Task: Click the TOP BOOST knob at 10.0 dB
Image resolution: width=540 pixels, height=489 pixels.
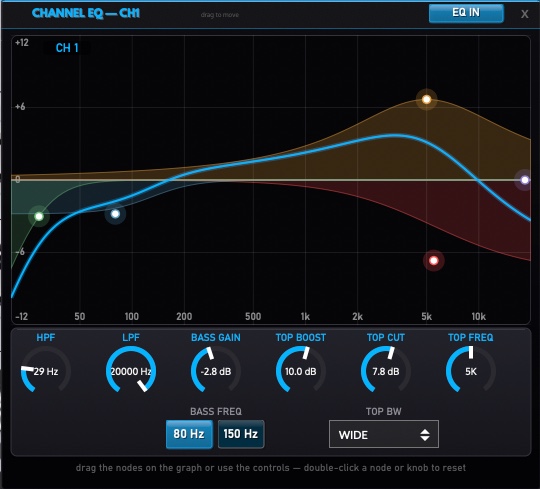Action: click(x=301, y=371)
